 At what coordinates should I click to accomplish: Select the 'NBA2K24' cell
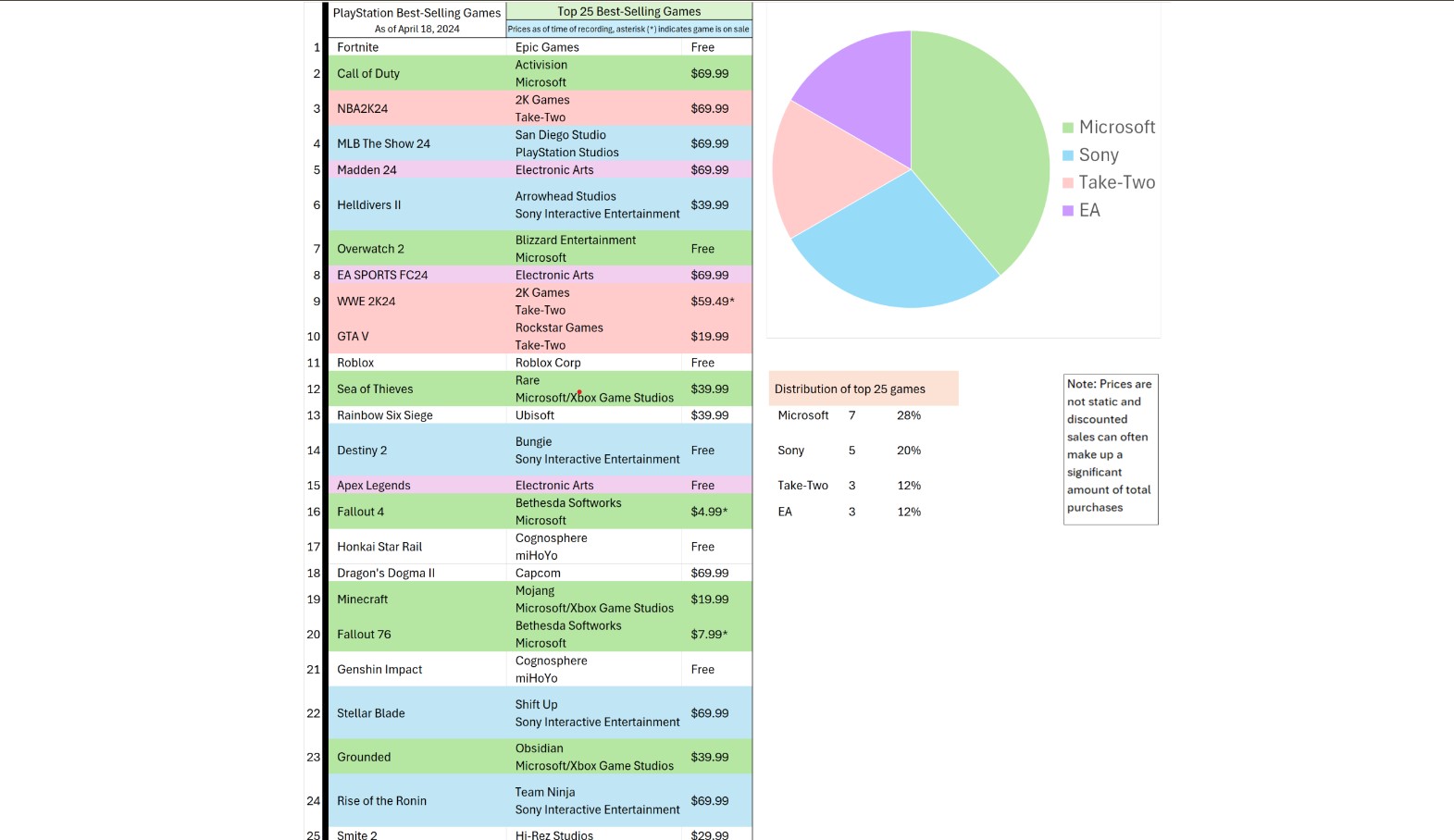pyautogui.click(x=416, y=108)
